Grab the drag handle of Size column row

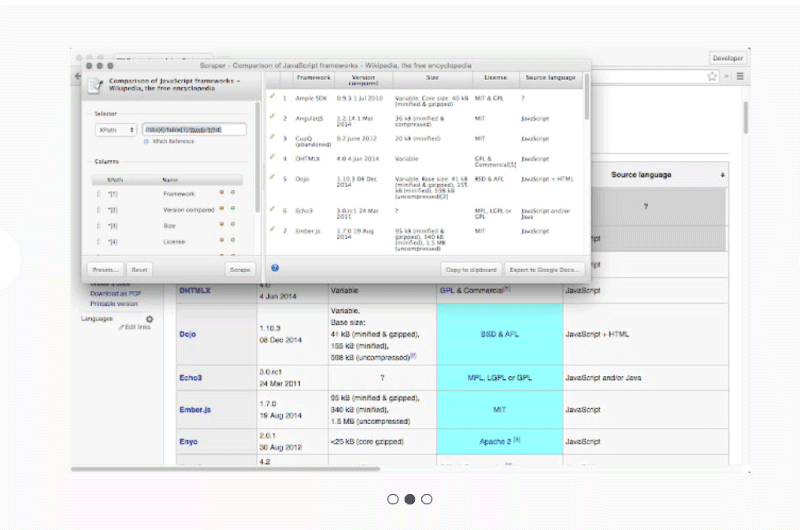(98, 225)
